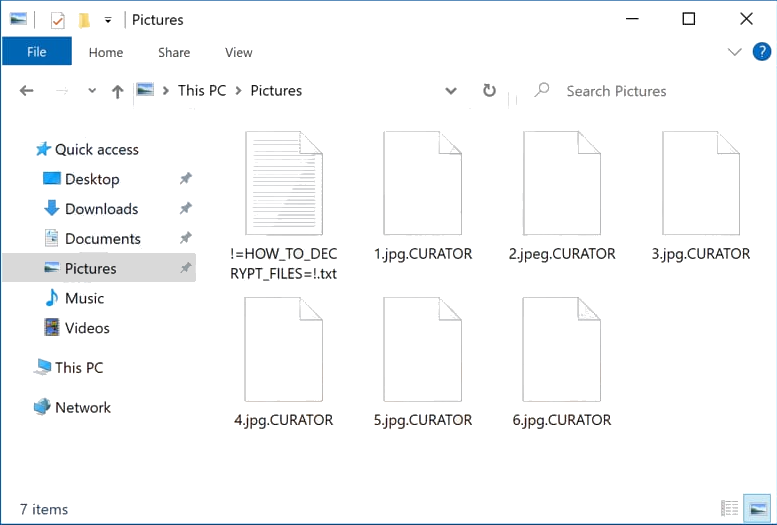Switch to the View ribbon tab
777x525 pixels.
point(239,52)
